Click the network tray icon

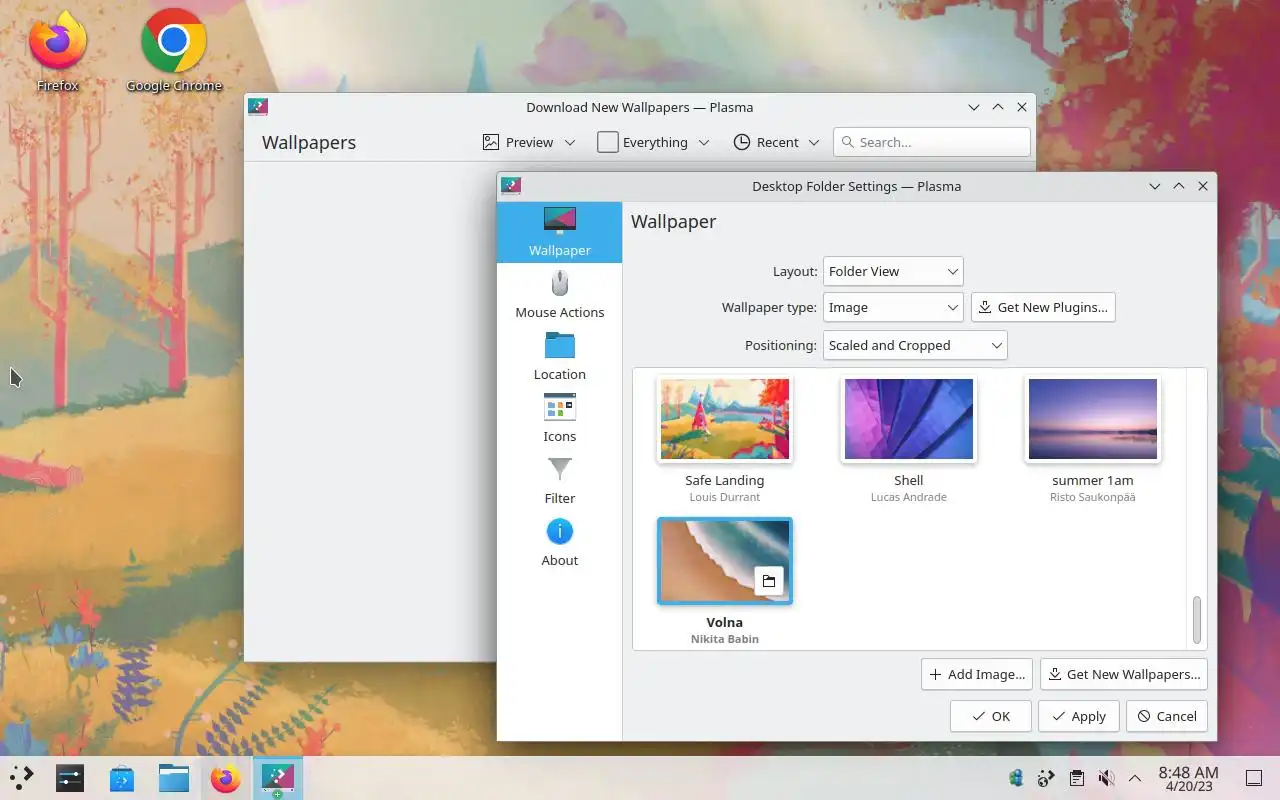tap(1016, 778)
